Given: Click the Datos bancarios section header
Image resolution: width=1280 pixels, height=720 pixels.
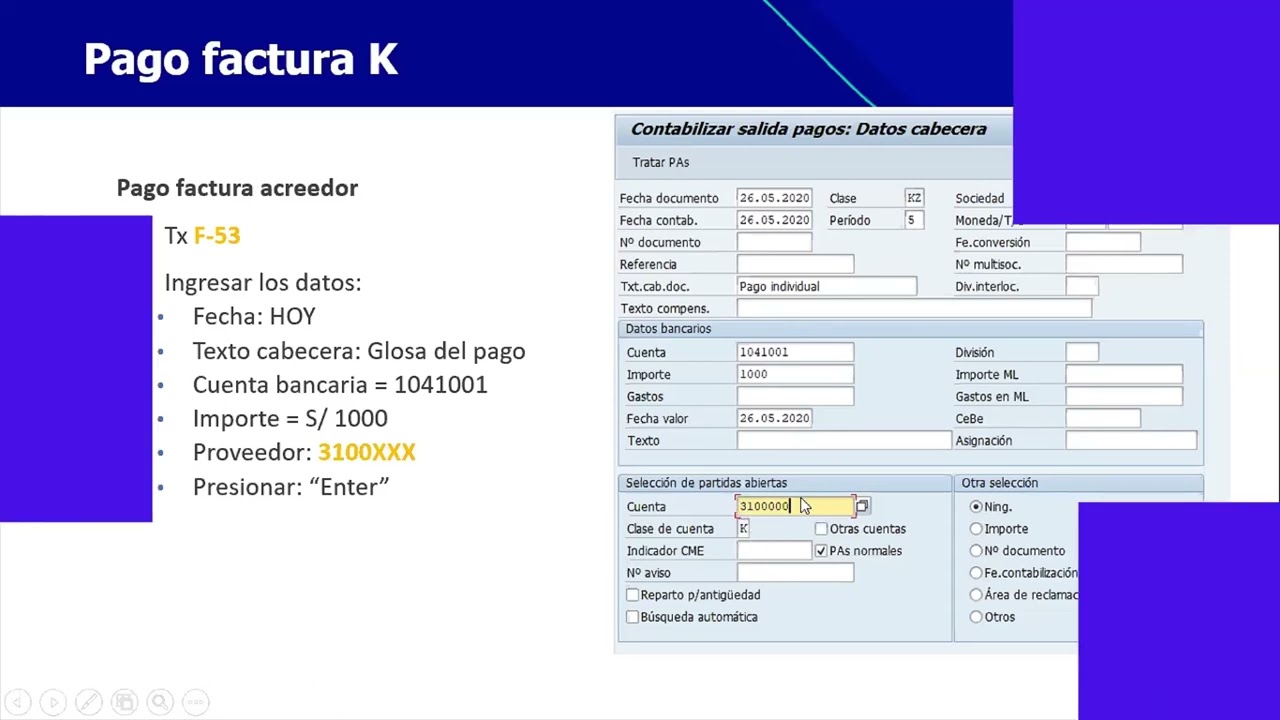Looking at the screenshot, I should [x=668, y=329].
